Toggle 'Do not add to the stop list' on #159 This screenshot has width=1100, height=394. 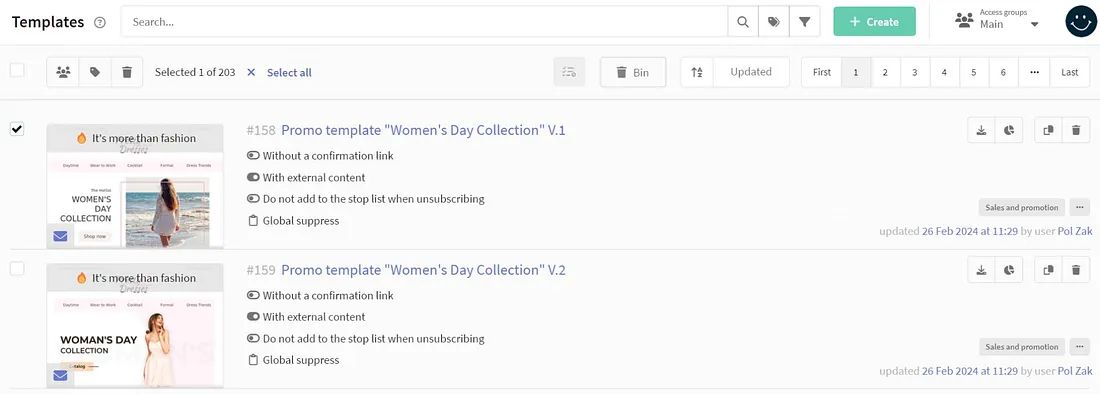pos(253,339)
